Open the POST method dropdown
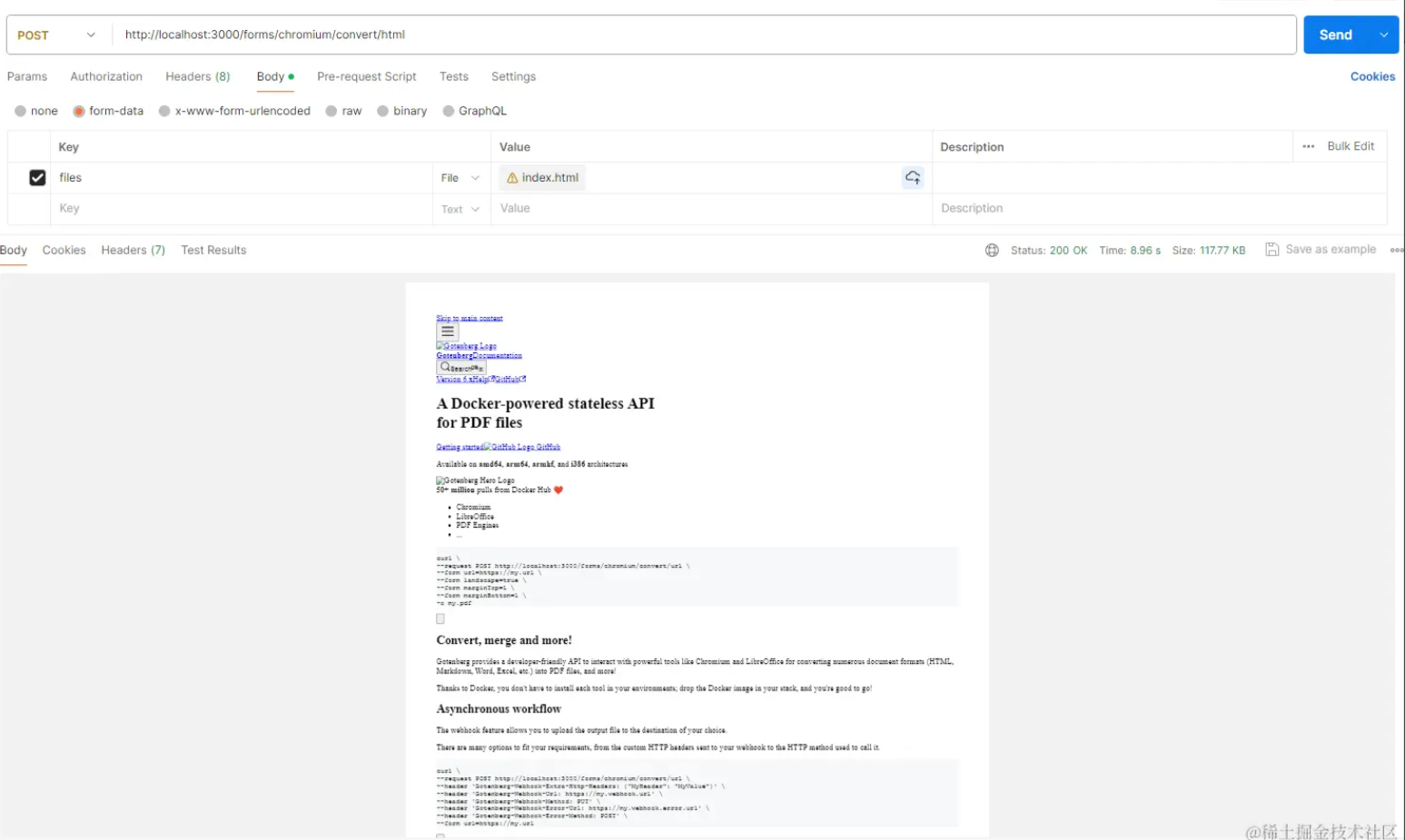The image size is (1405, 840). pos(54,35)
